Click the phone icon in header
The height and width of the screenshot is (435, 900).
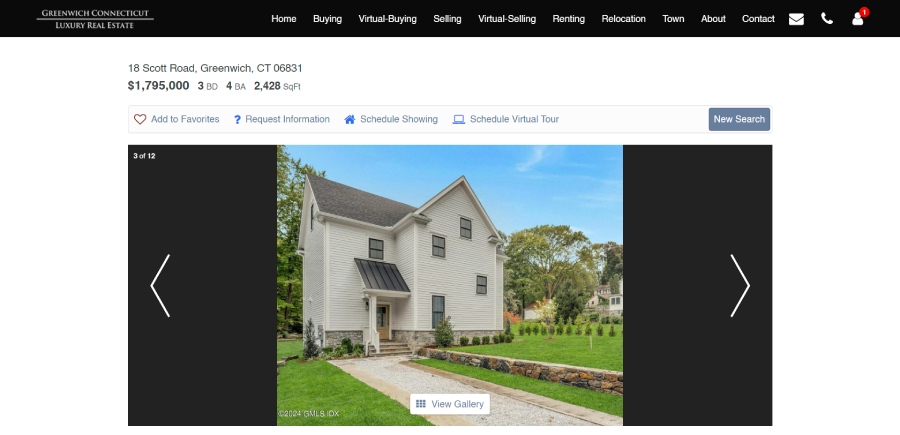pyautogui.click(x=827, y=18)
